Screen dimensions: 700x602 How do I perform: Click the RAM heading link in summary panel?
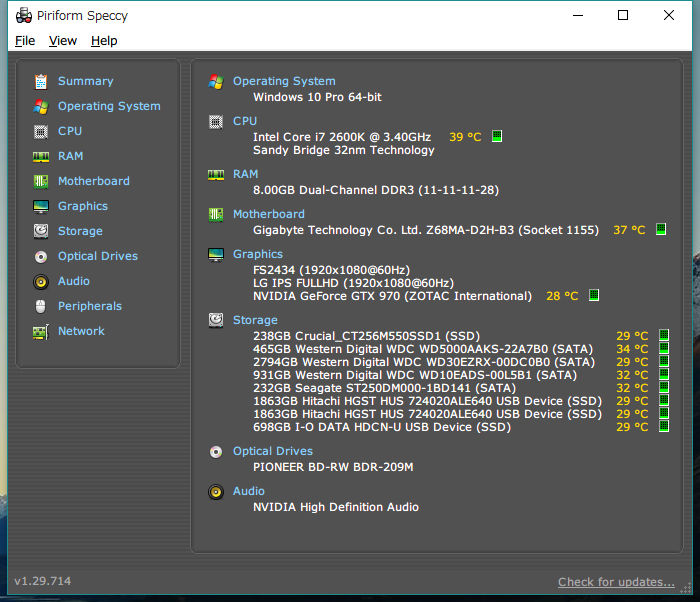tap(246, 174)
